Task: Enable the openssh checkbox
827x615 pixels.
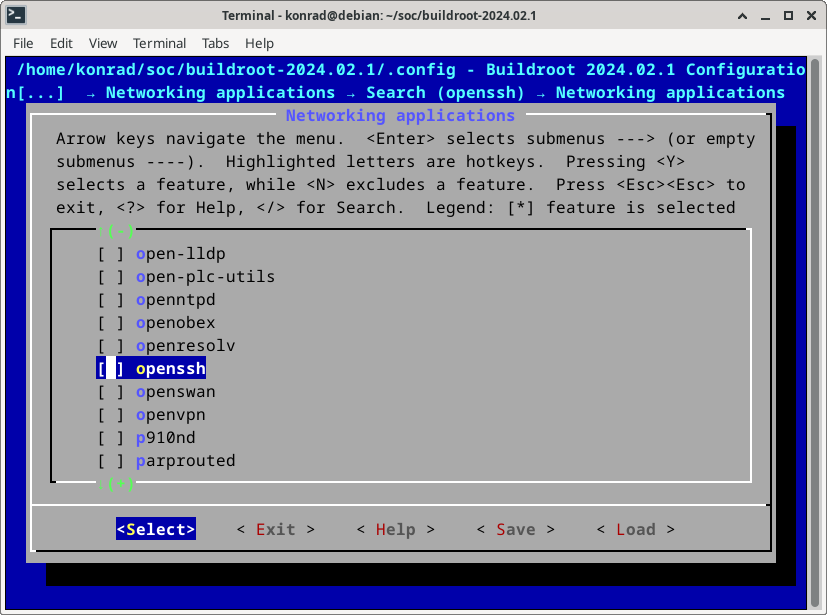Action: (x=111, y=369)
